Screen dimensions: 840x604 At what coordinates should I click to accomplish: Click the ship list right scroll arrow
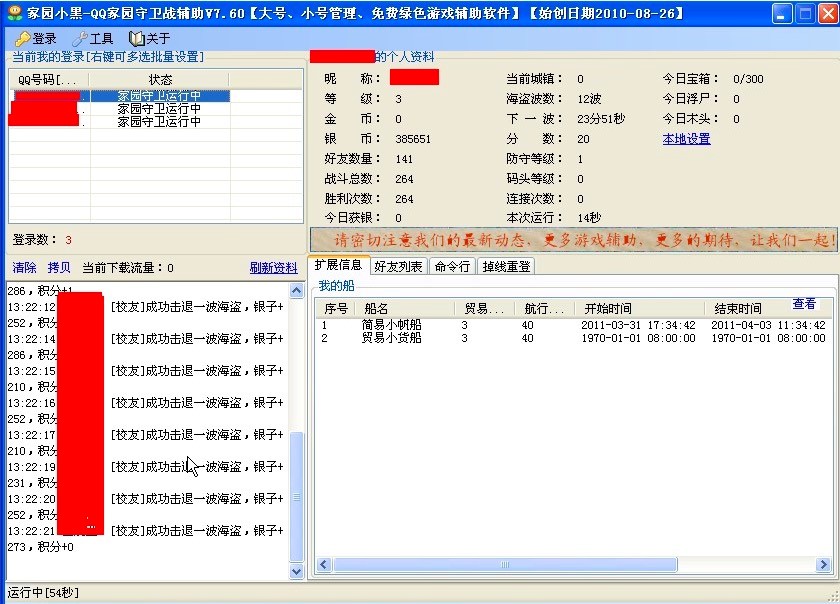(824, 565)
